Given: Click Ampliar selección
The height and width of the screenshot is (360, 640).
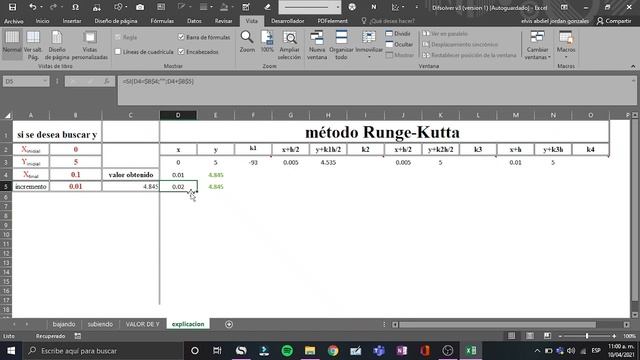Looking at the screenshot, I should (x=289, y=45).
